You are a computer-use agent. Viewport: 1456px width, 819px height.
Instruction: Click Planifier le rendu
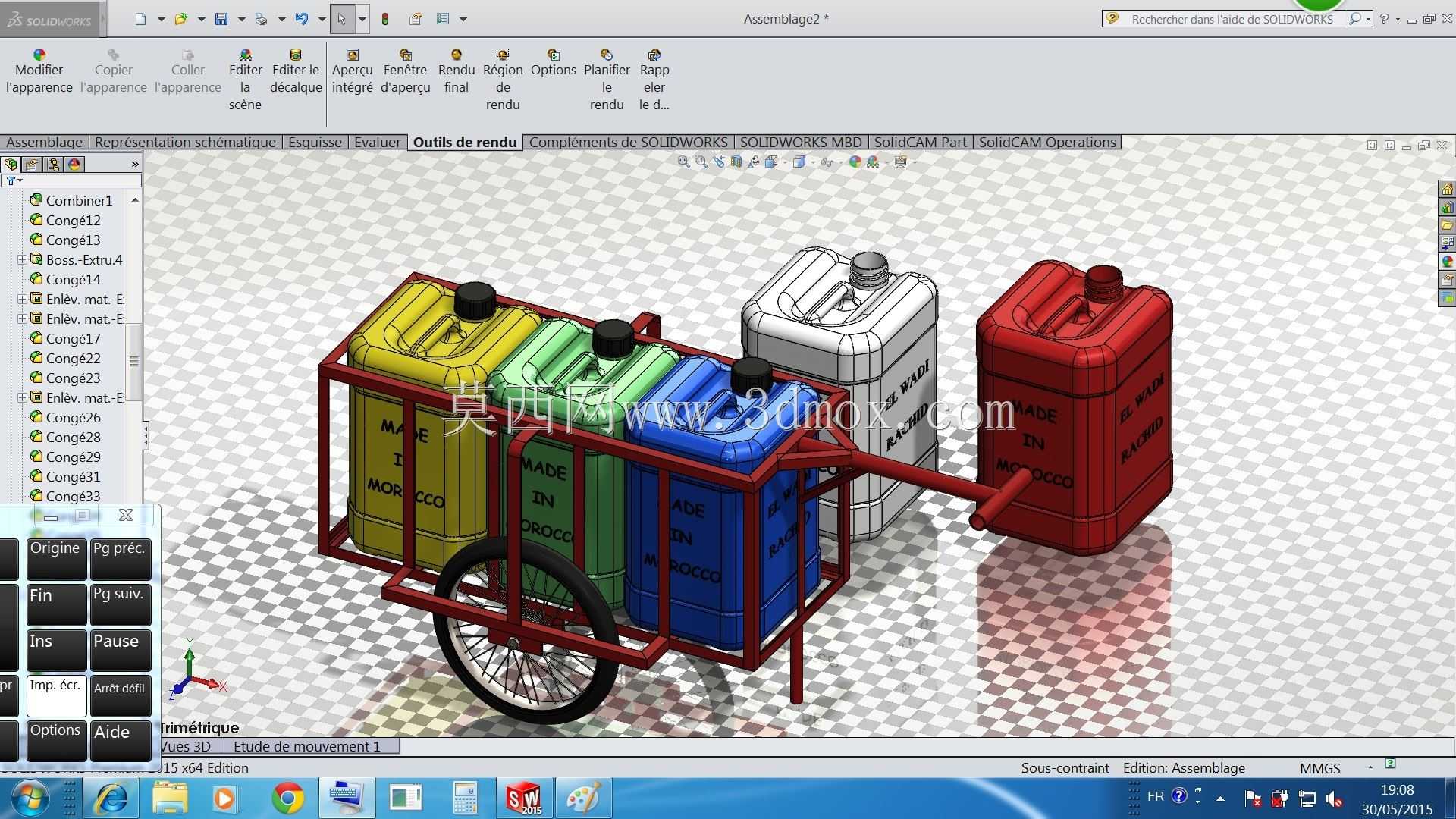607,80
